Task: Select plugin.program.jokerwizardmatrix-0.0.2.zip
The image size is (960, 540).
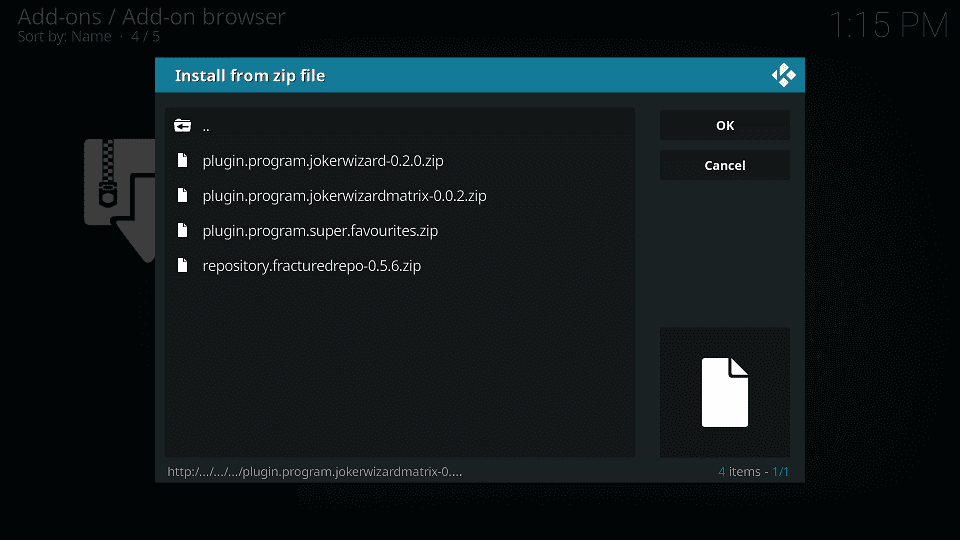Action: pos(400,195)
